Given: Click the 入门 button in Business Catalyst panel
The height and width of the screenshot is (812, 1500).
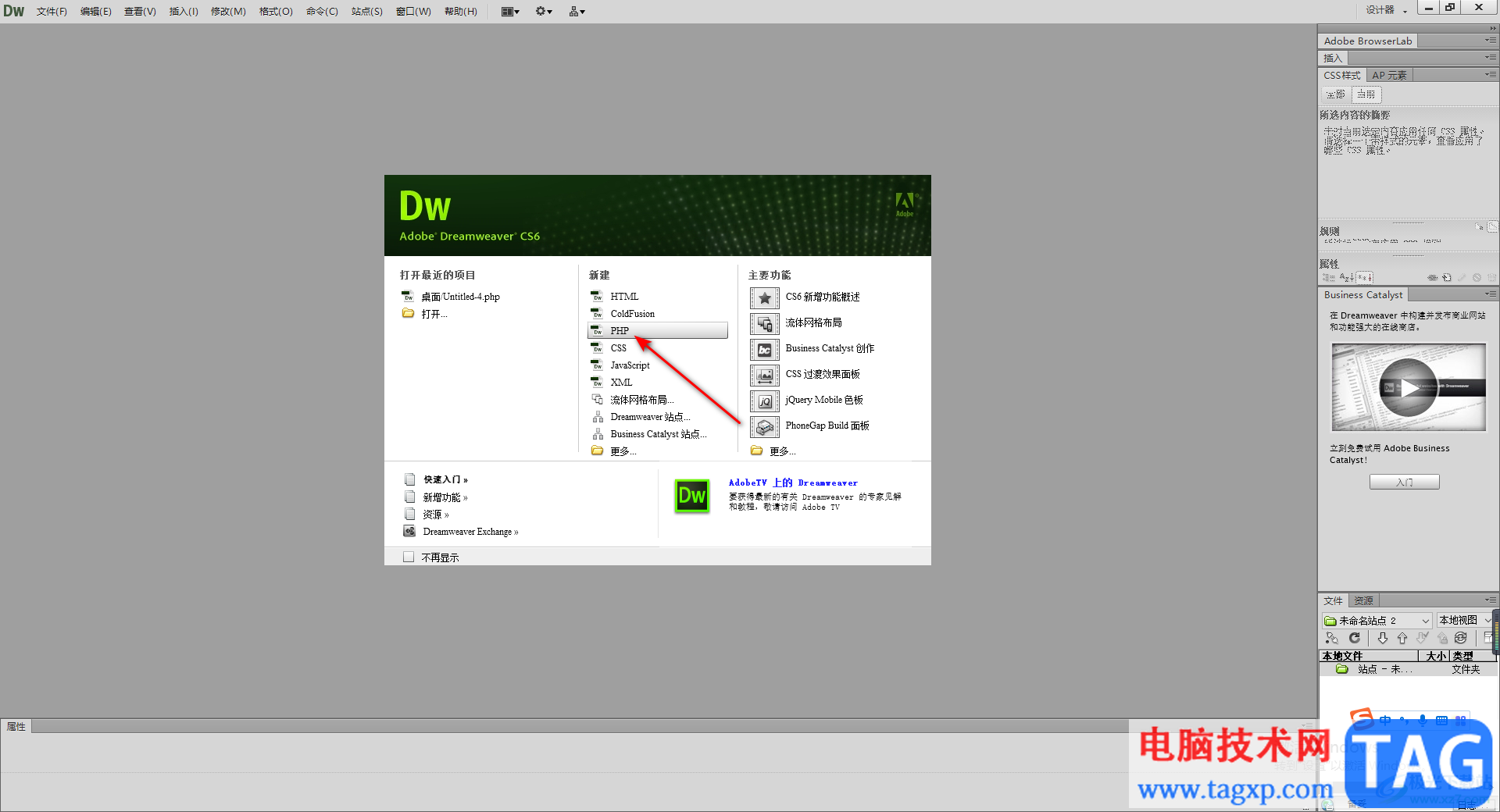Looking at the screenshot, I should [x=1404, y=483].
